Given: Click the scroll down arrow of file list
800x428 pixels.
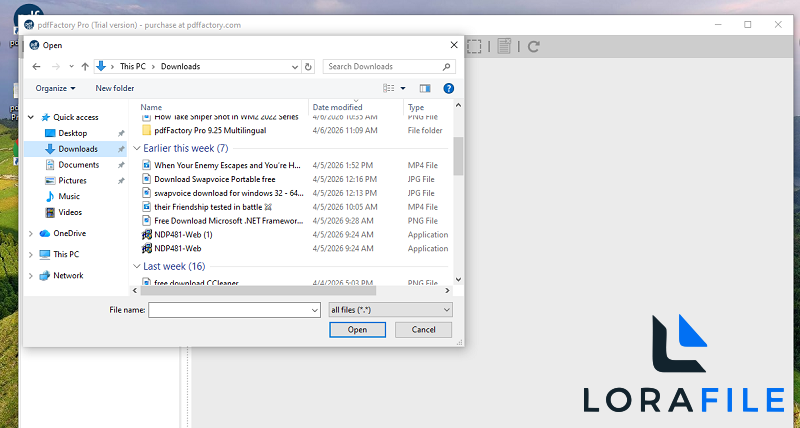Looking at the screenshot, I should pos(458,280).
